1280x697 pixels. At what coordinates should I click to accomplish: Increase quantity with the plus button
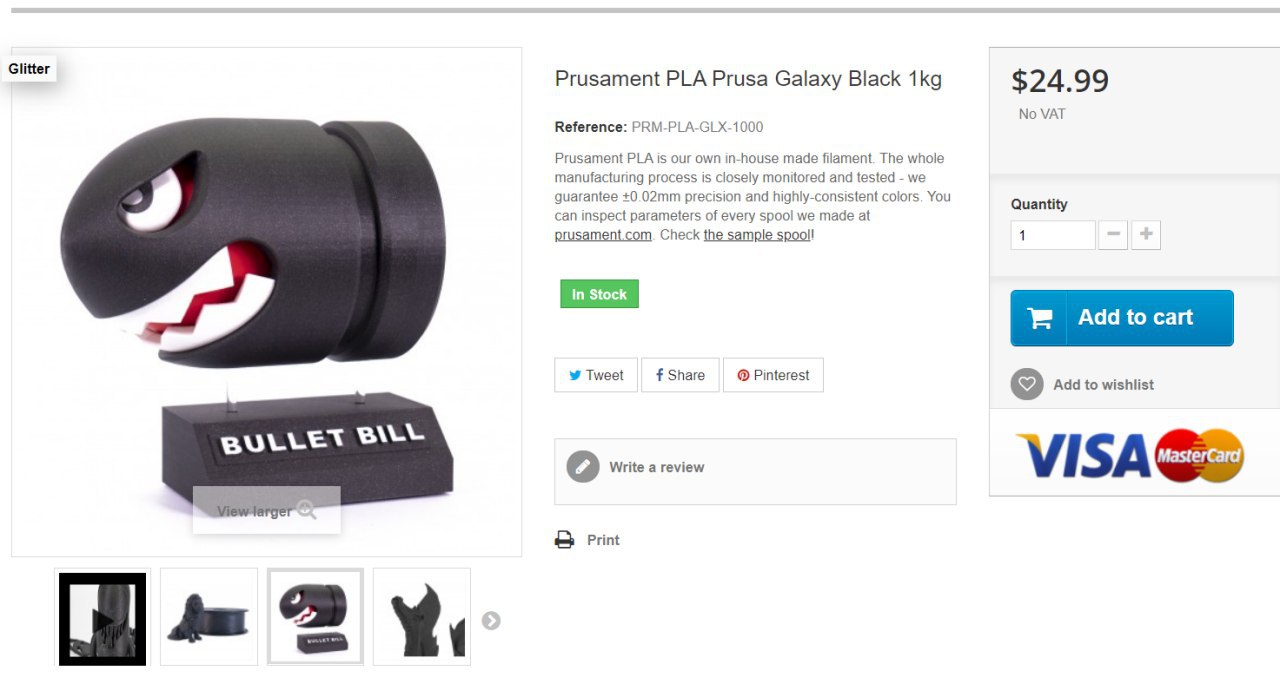(1146, 235)
